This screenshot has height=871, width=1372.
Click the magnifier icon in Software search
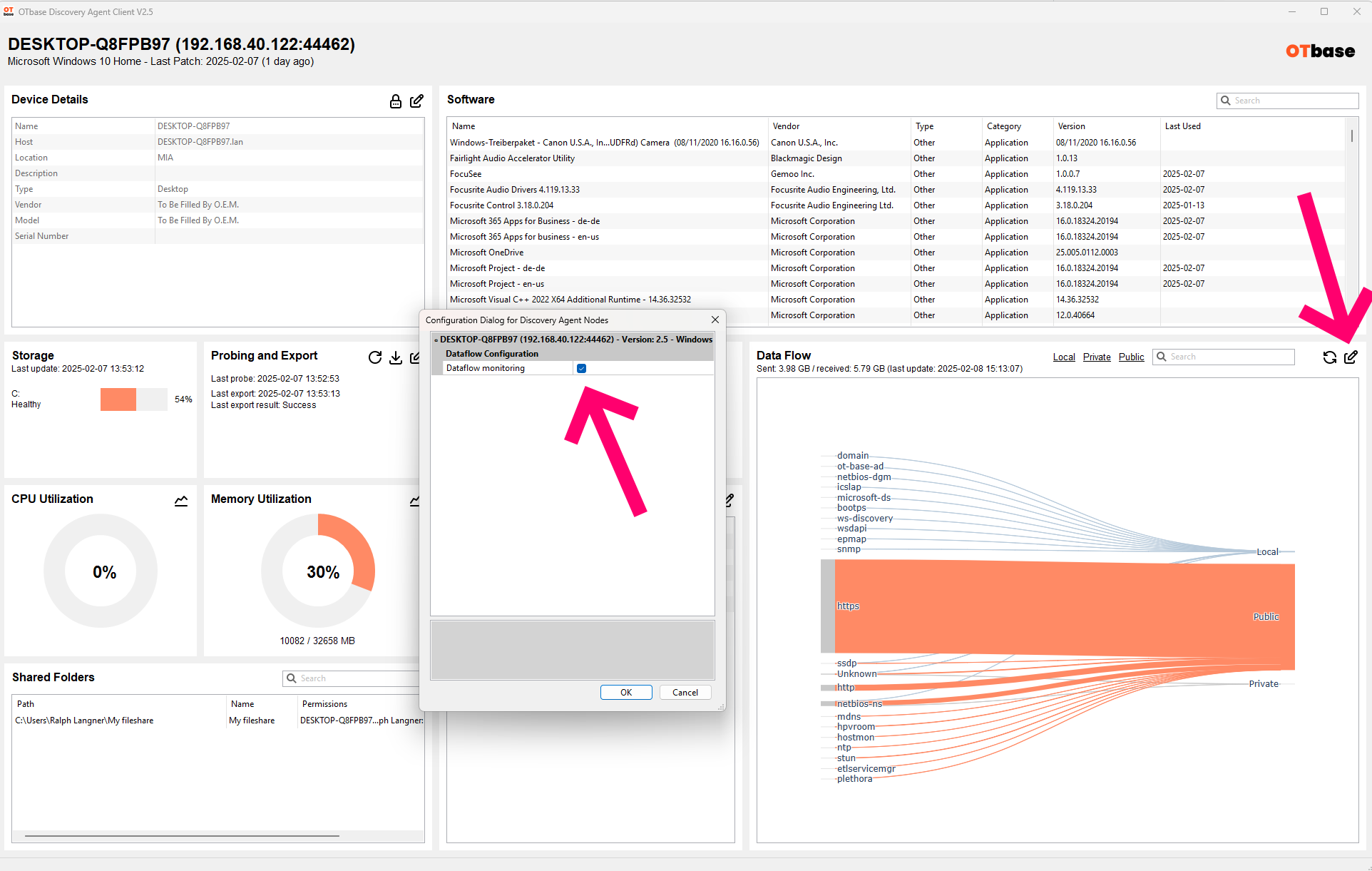pos(1226,101)
